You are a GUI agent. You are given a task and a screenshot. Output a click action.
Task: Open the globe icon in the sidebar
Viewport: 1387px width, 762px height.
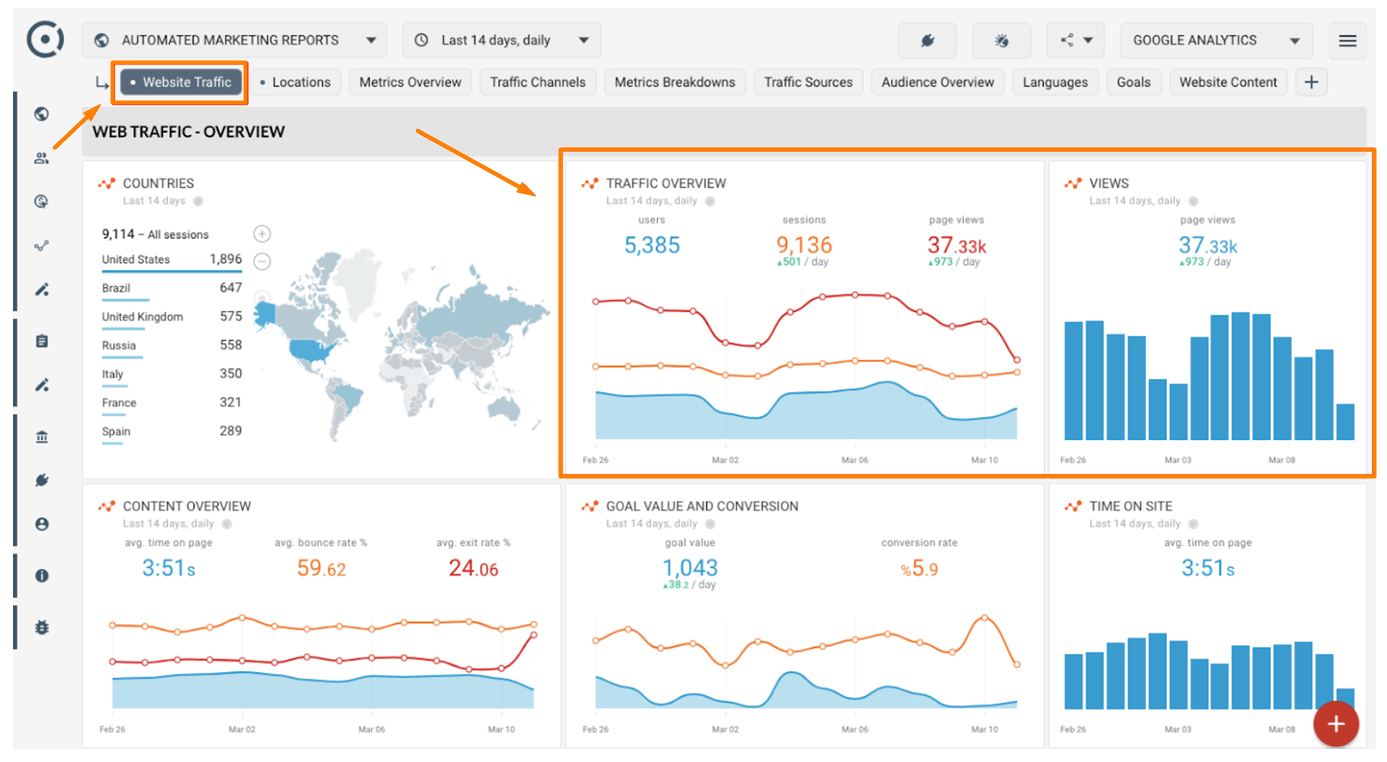(x=41, y=114)
